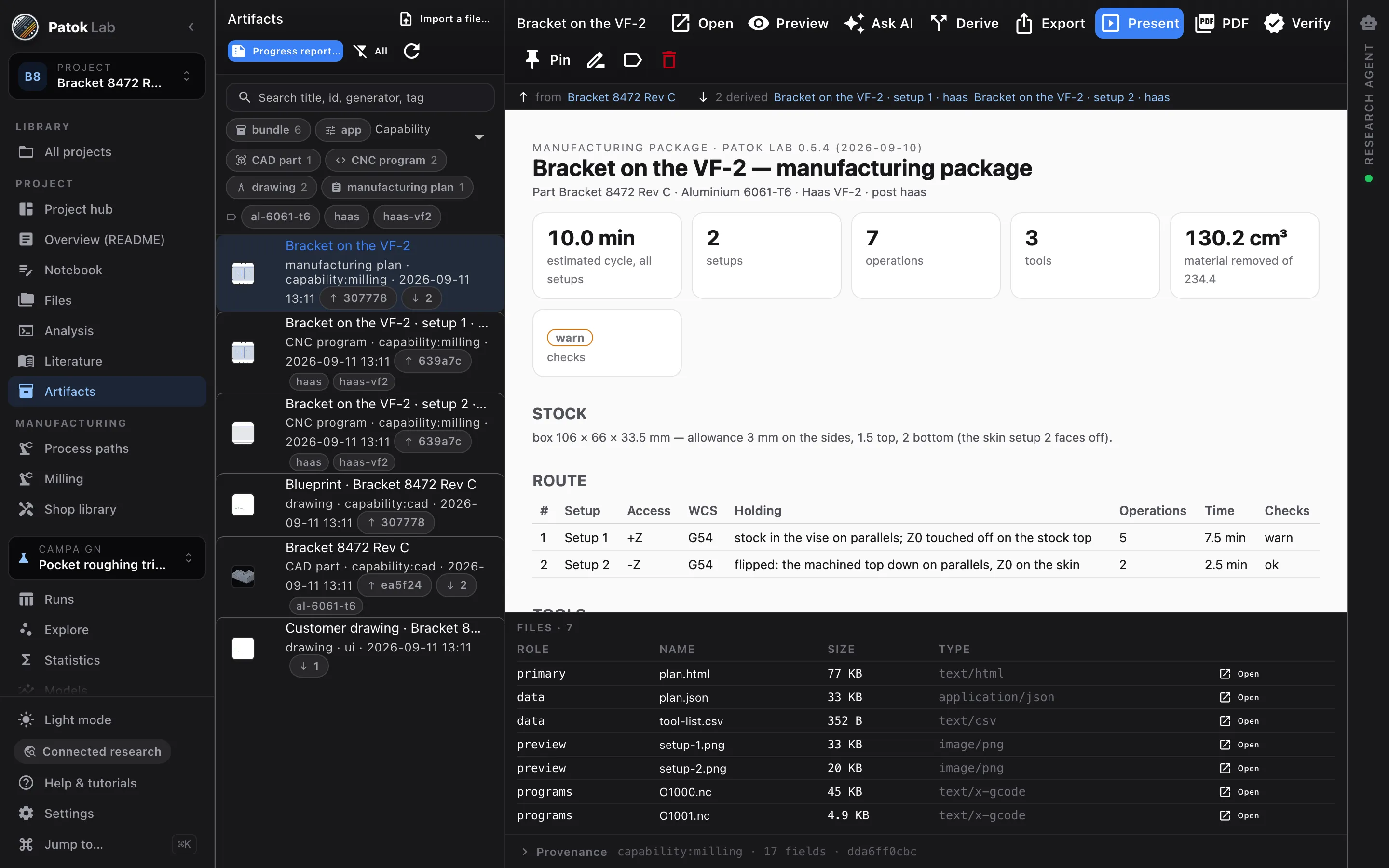Pin the Bracket on the VF-2 artifact
The image size is (1389, 868).
coord(547,60)
